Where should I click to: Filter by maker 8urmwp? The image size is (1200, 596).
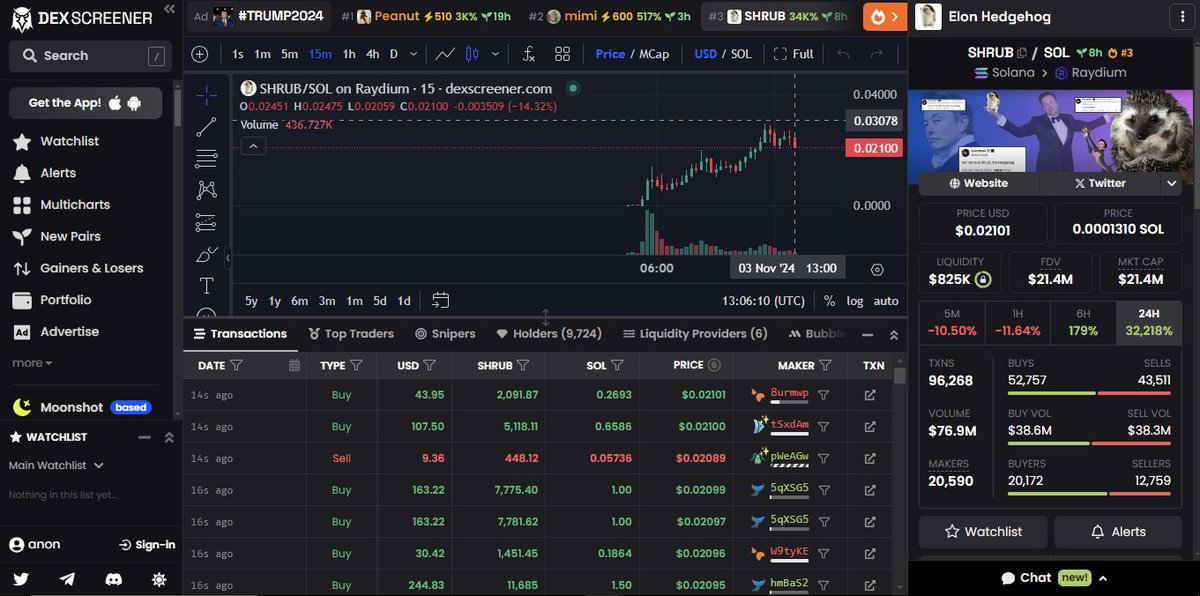coord(823,395)
